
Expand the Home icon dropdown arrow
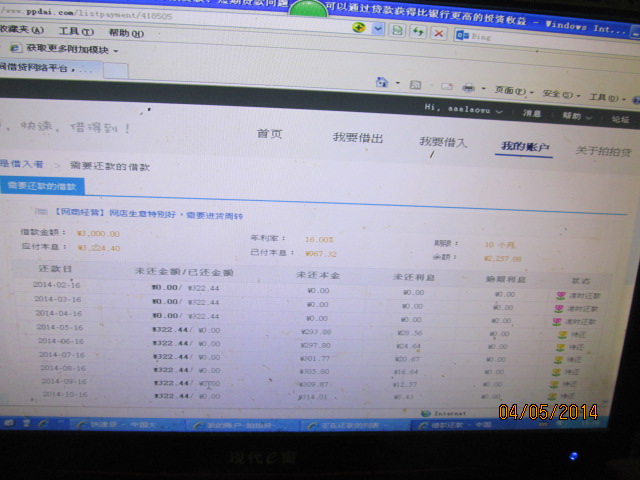tap(398, 83)
